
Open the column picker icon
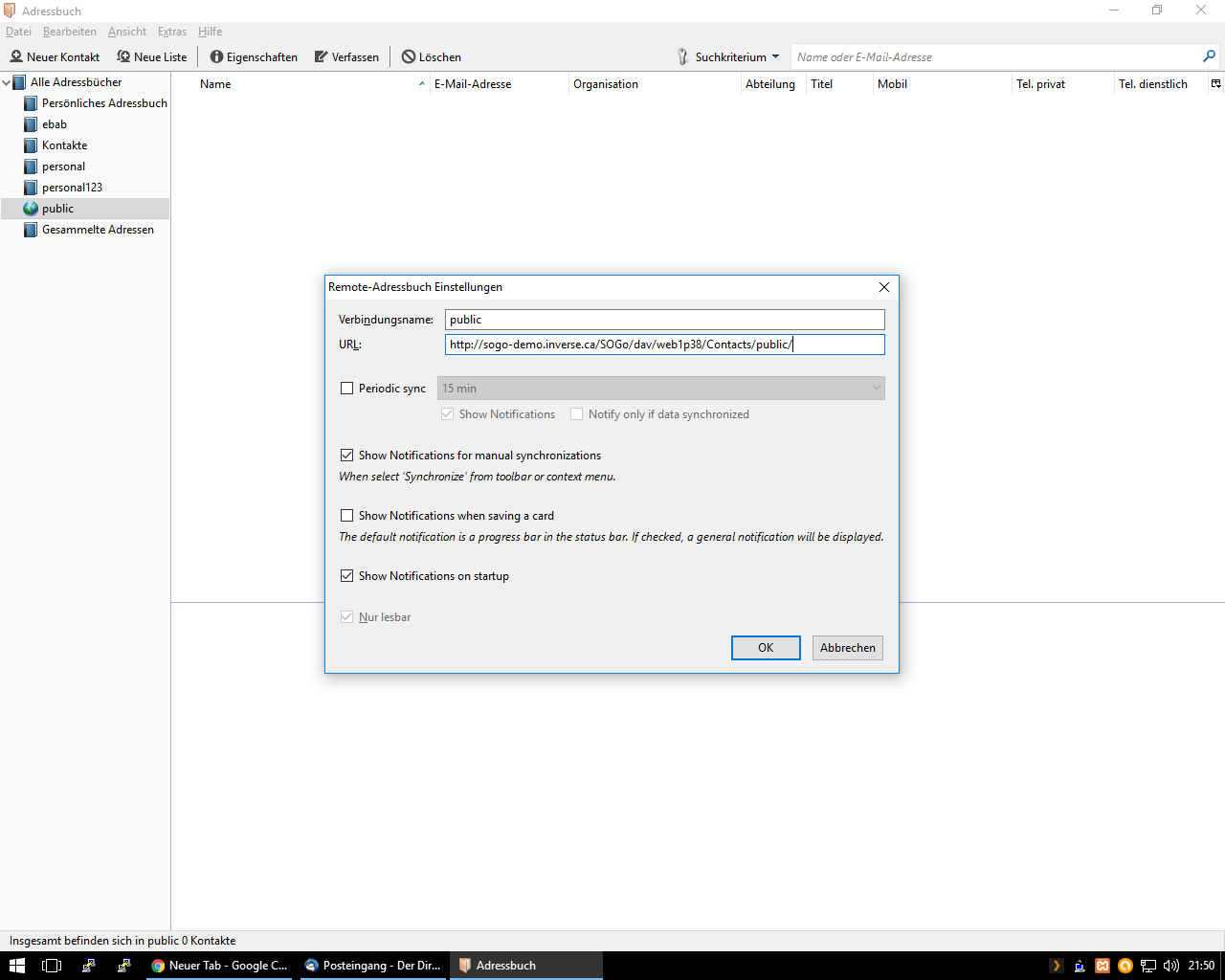1215,84
